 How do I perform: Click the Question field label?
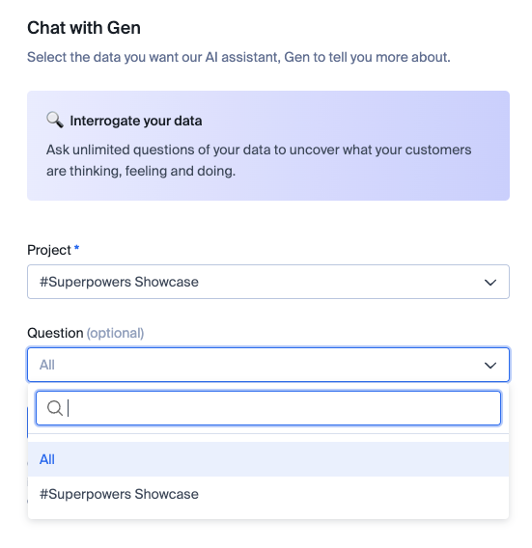[55, 333]
